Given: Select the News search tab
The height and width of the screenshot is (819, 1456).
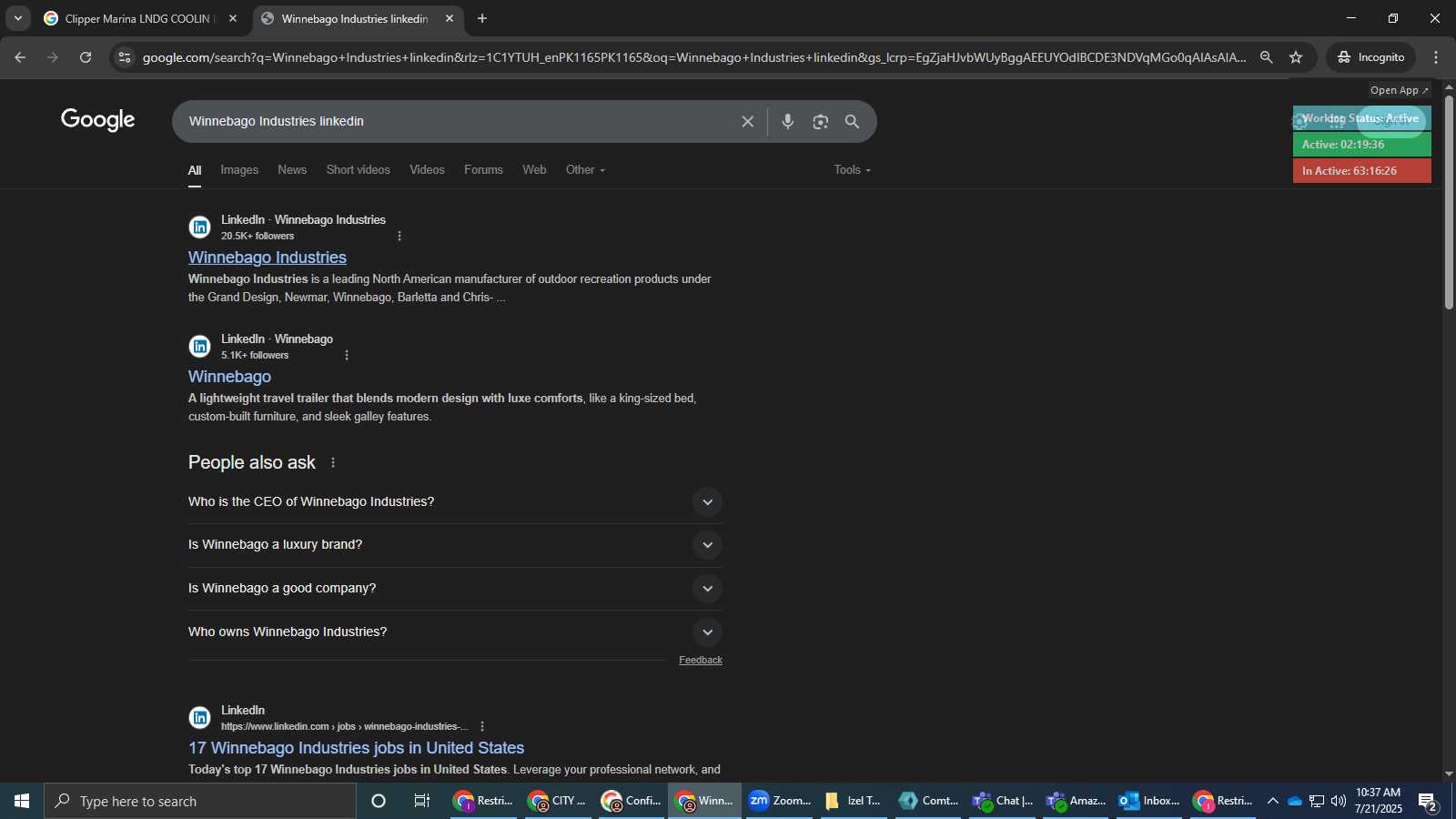Looking at the screenshot, I should tap(292, 170).
